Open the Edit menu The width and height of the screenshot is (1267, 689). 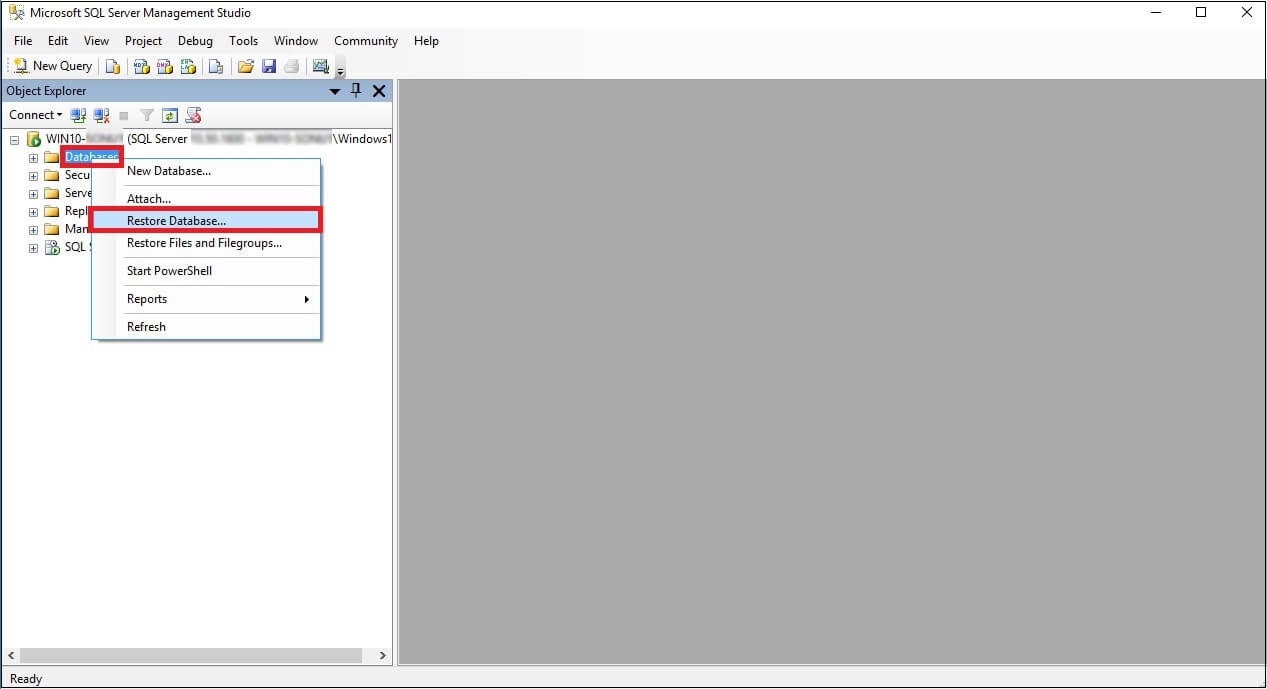(x=58, y=41)
